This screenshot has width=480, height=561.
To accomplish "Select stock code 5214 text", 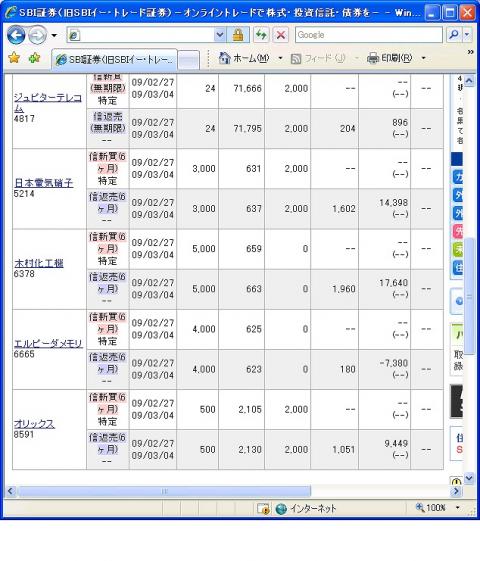I will pos(24,194).
